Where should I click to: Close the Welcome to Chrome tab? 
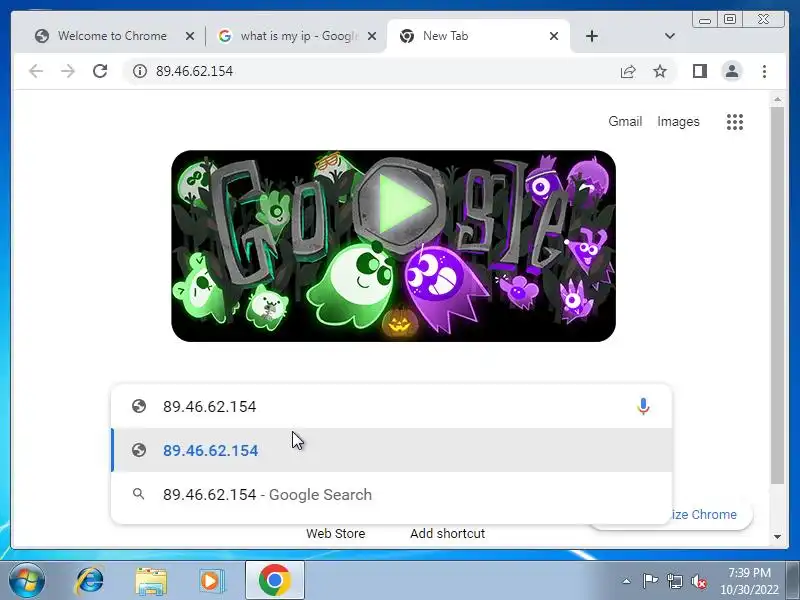pyautogui.click(x=190, y=36)
